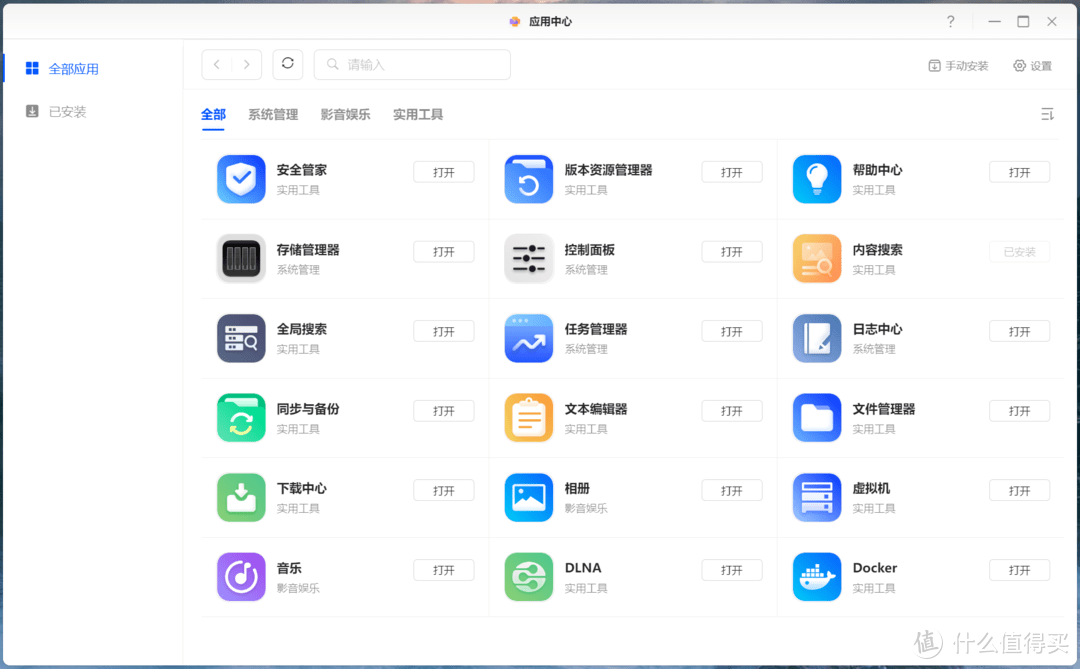The image size is (1080, 669).
Task: Select the 音乐 (Music) app icon
Action: (x=241, y=577)
